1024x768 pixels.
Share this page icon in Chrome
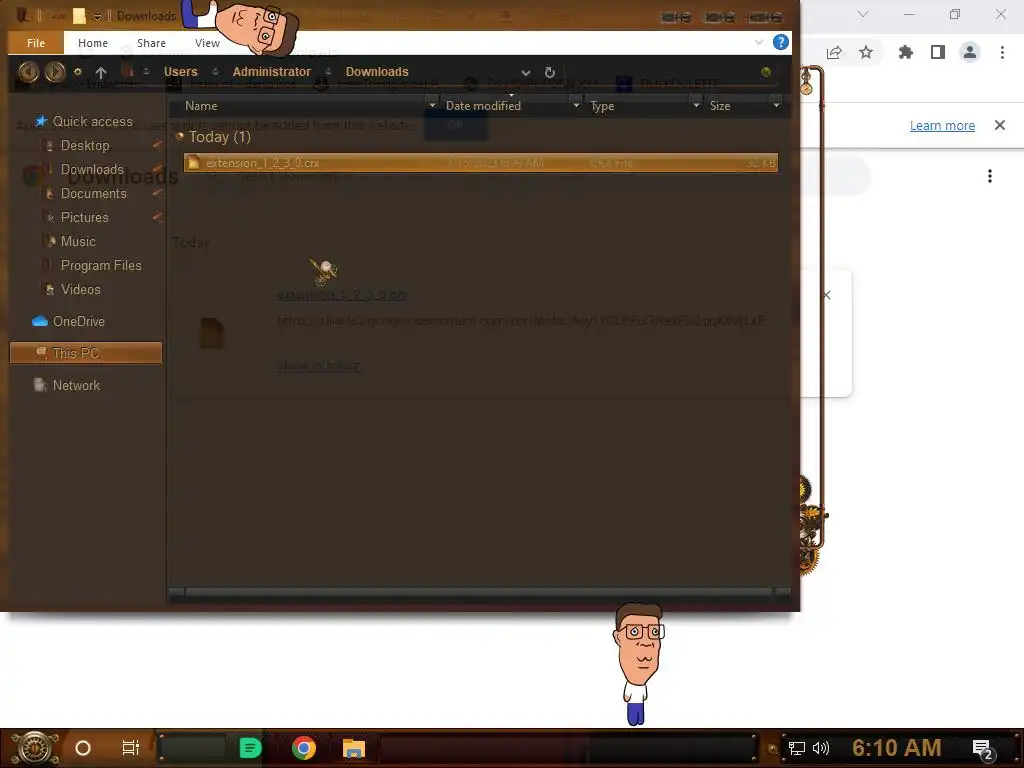pyautogui.click(x=834, y=52)
